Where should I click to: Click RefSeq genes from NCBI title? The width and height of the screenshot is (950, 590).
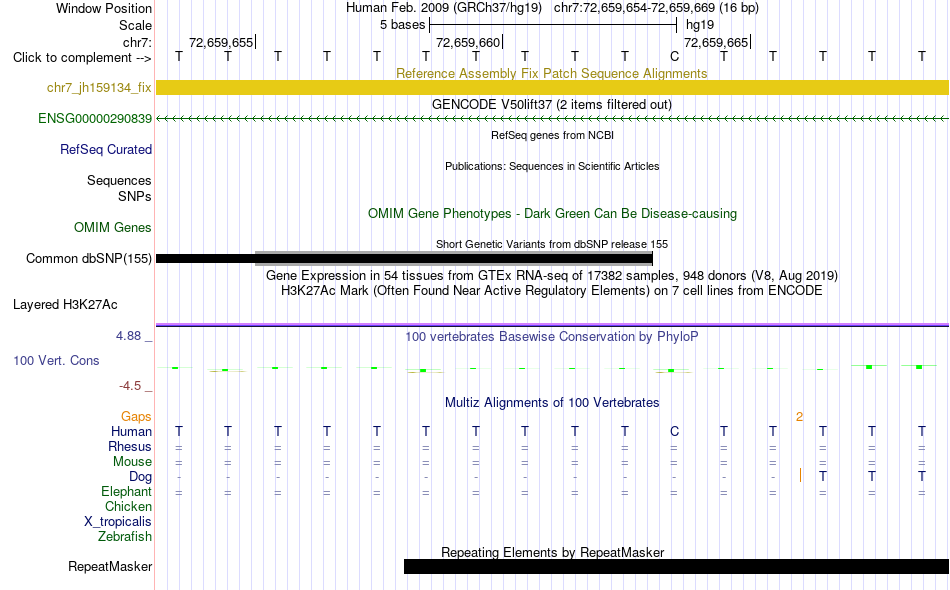(552, 136)
